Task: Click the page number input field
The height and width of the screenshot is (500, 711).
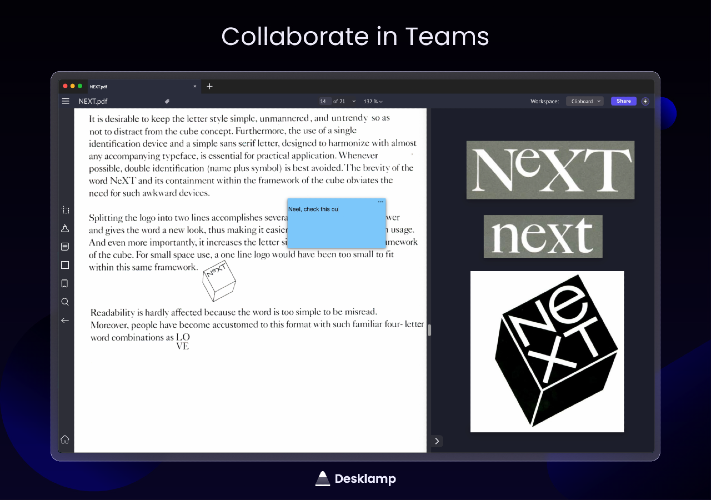Action: (x=324, y=101)
